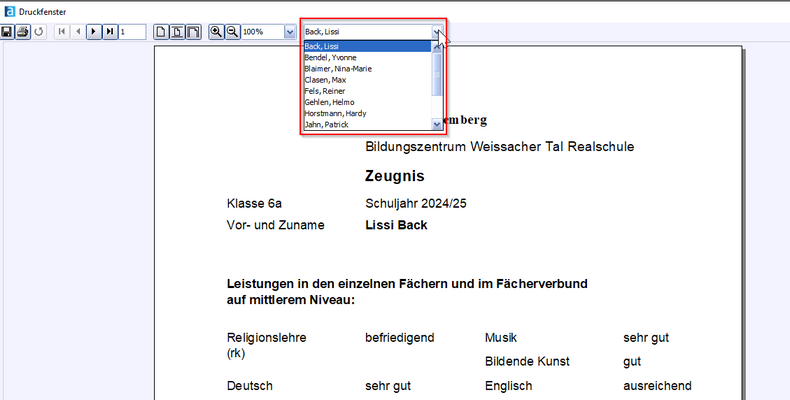Open the 100% zoom level dropdown
This screenshot has height=400, width=790.
click(290, 32)
